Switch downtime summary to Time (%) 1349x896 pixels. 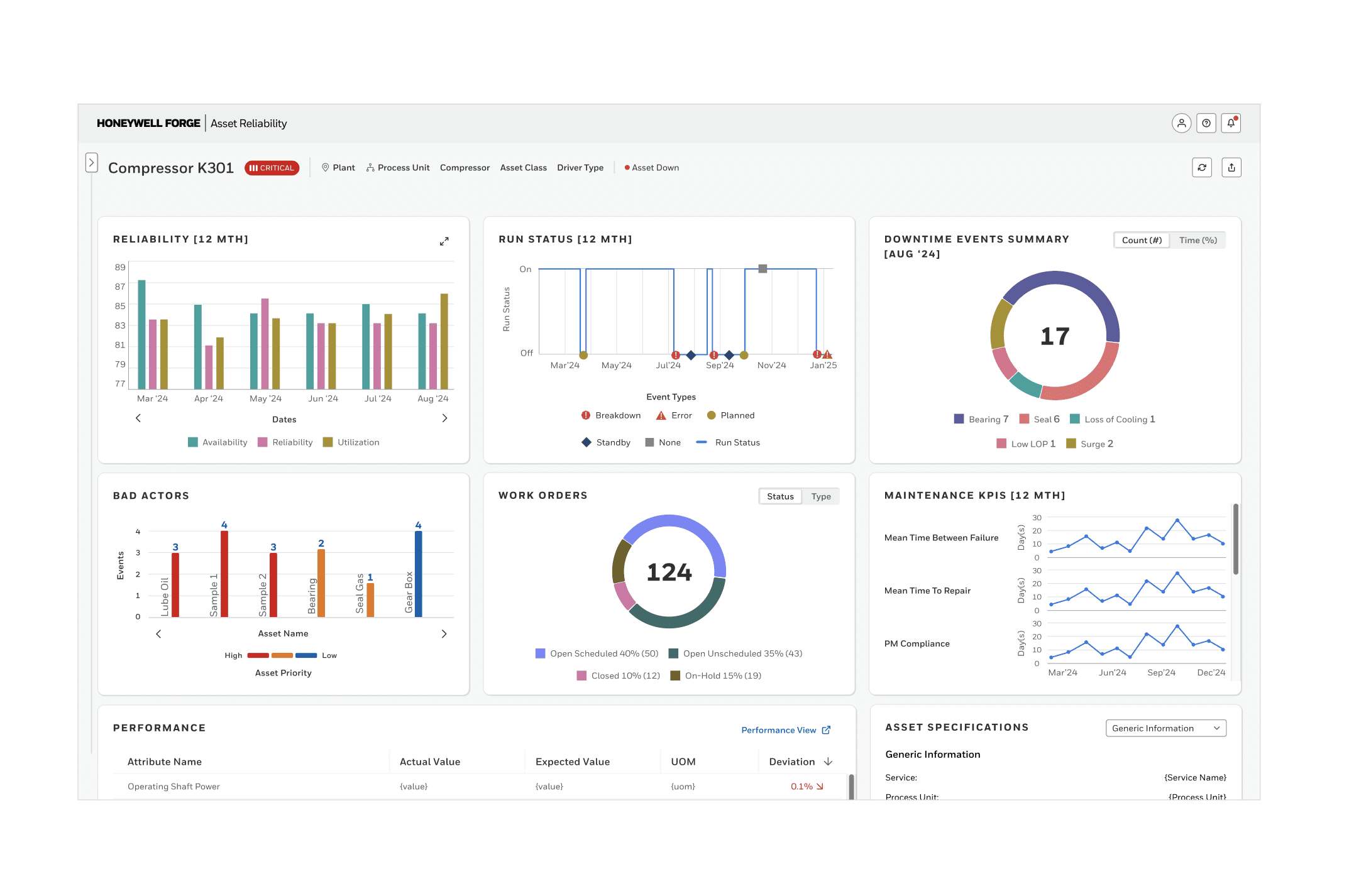point(1198,240)
